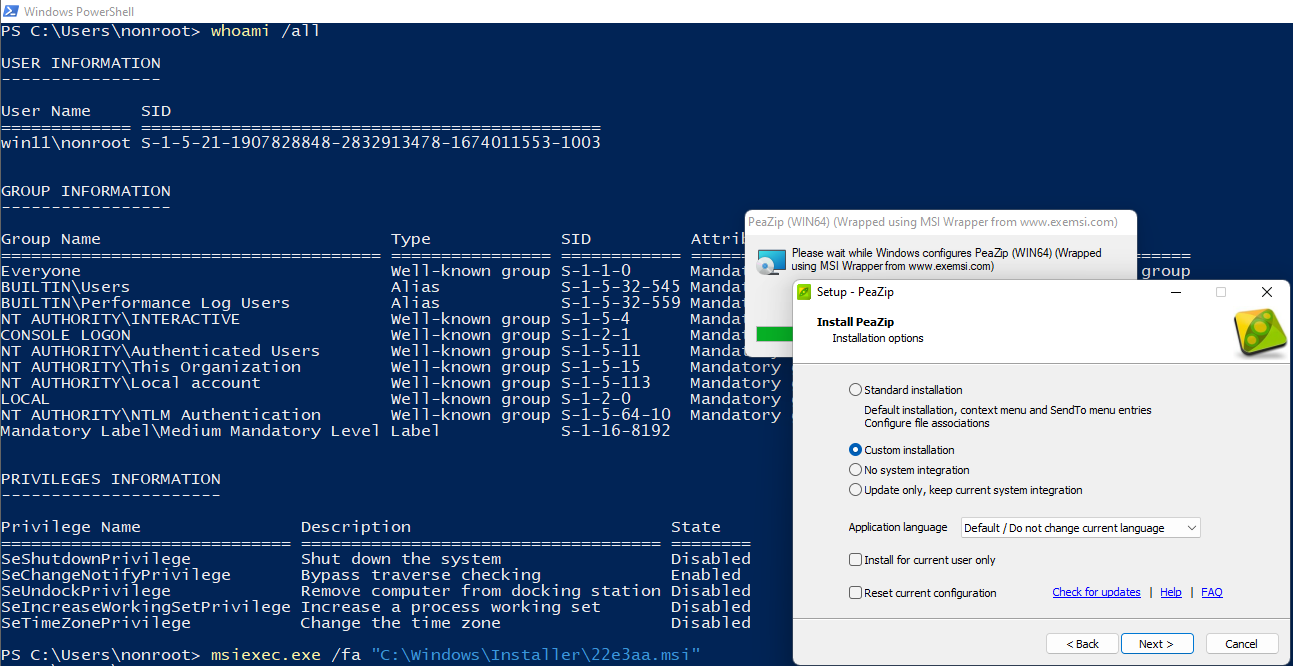Click the 'whoami /all' command text

(x=265, y=31)
